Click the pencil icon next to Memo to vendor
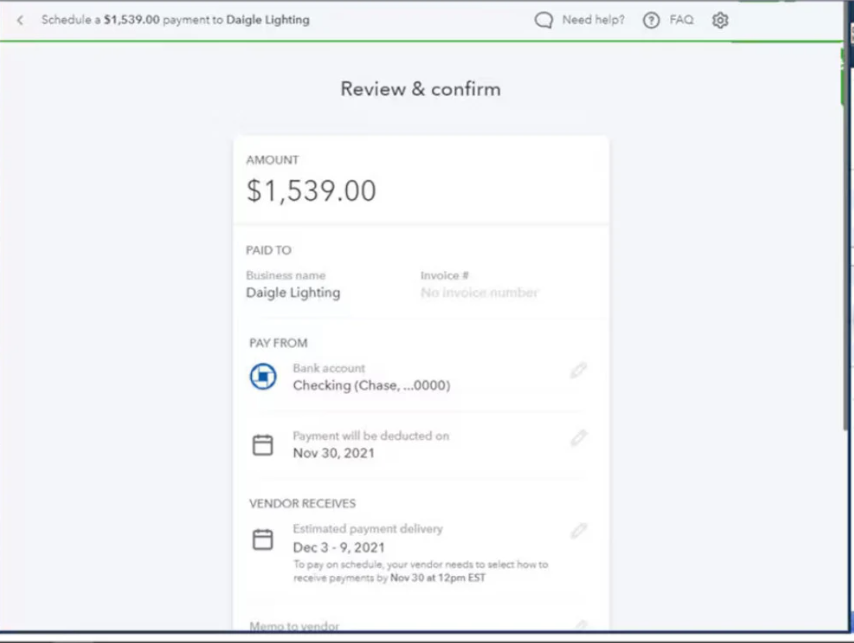 coord(578,625)
